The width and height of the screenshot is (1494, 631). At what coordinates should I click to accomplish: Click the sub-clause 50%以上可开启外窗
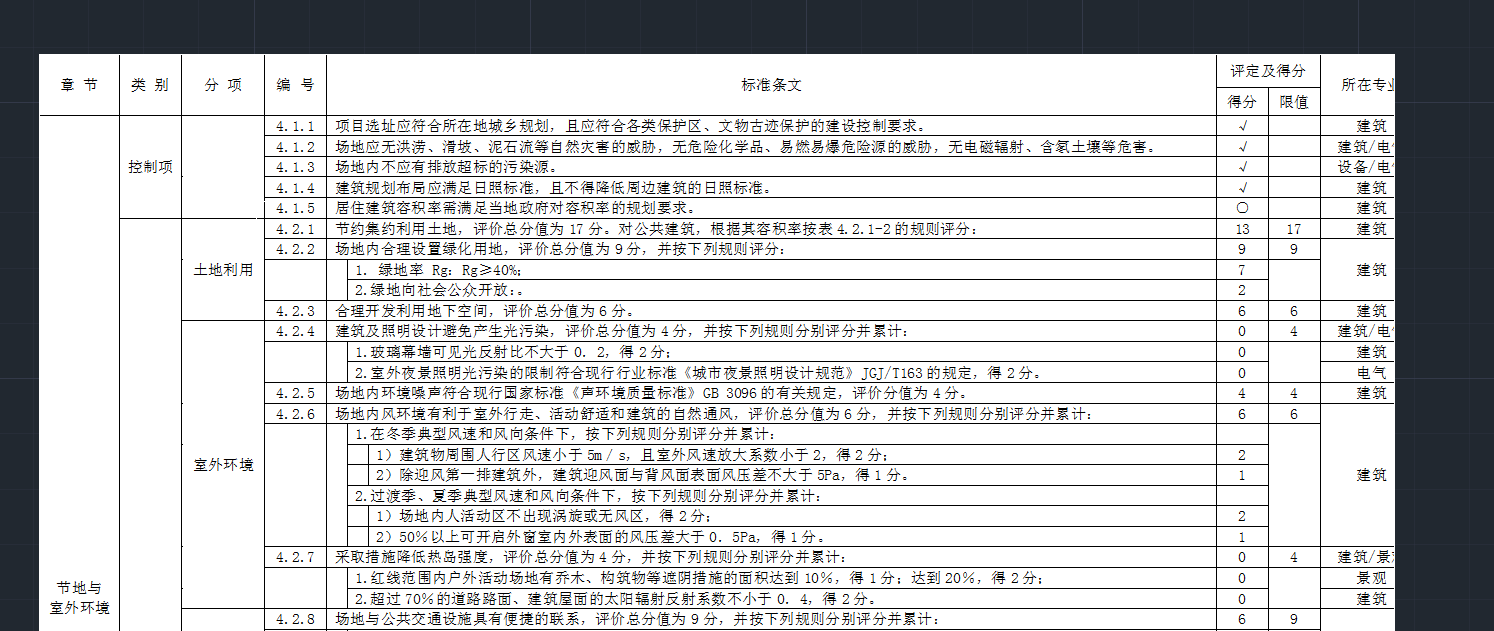point(600,537)
